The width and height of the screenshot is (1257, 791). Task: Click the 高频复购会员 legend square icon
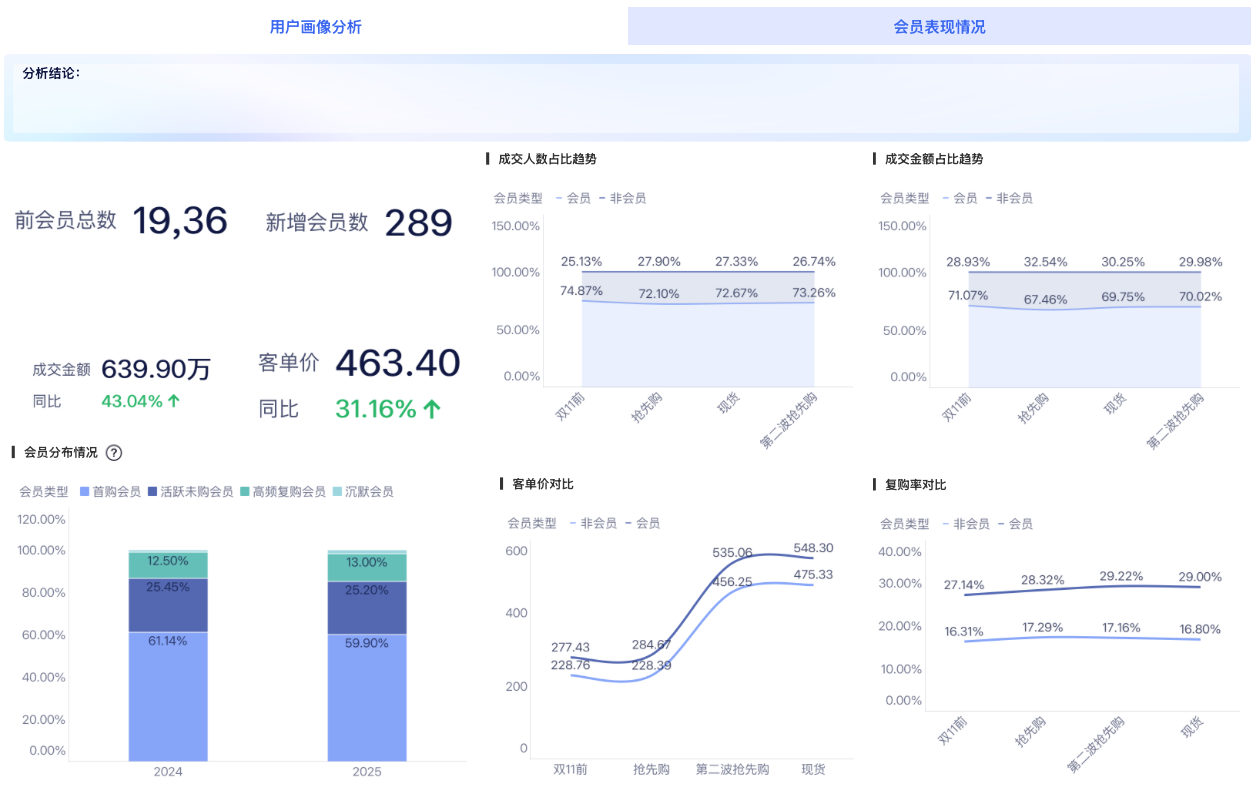coord(246,491)
